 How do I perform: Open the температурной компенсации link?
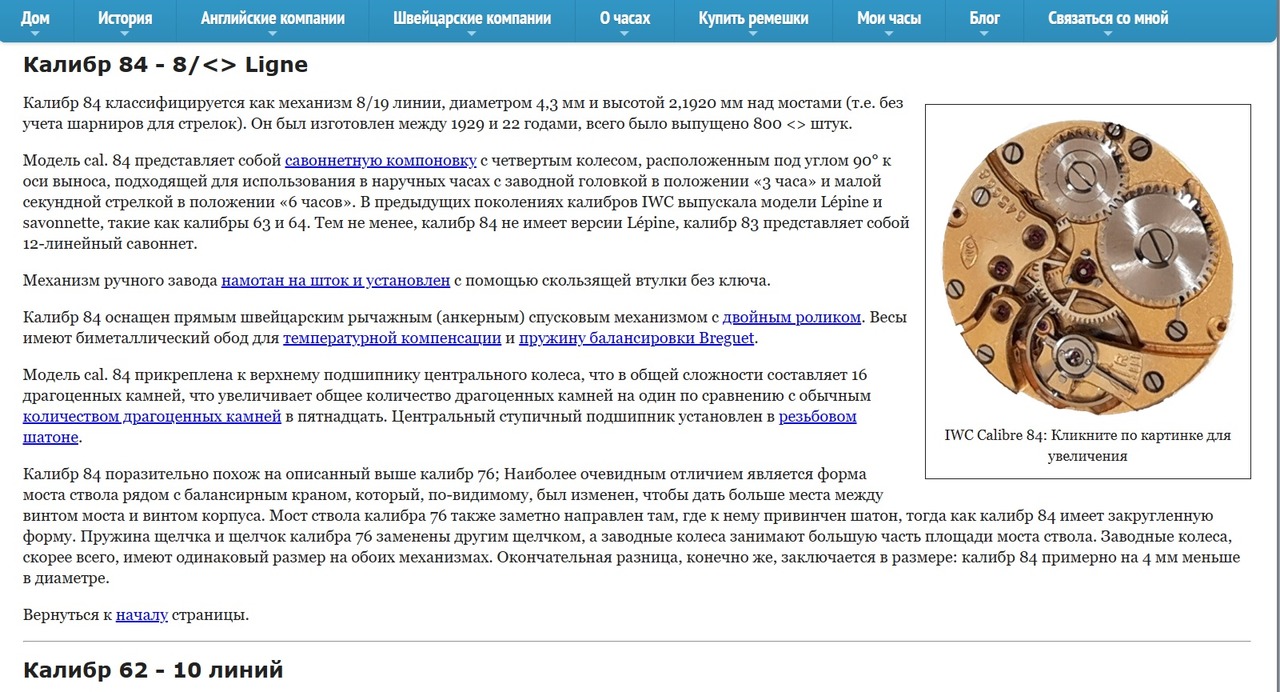392,338
